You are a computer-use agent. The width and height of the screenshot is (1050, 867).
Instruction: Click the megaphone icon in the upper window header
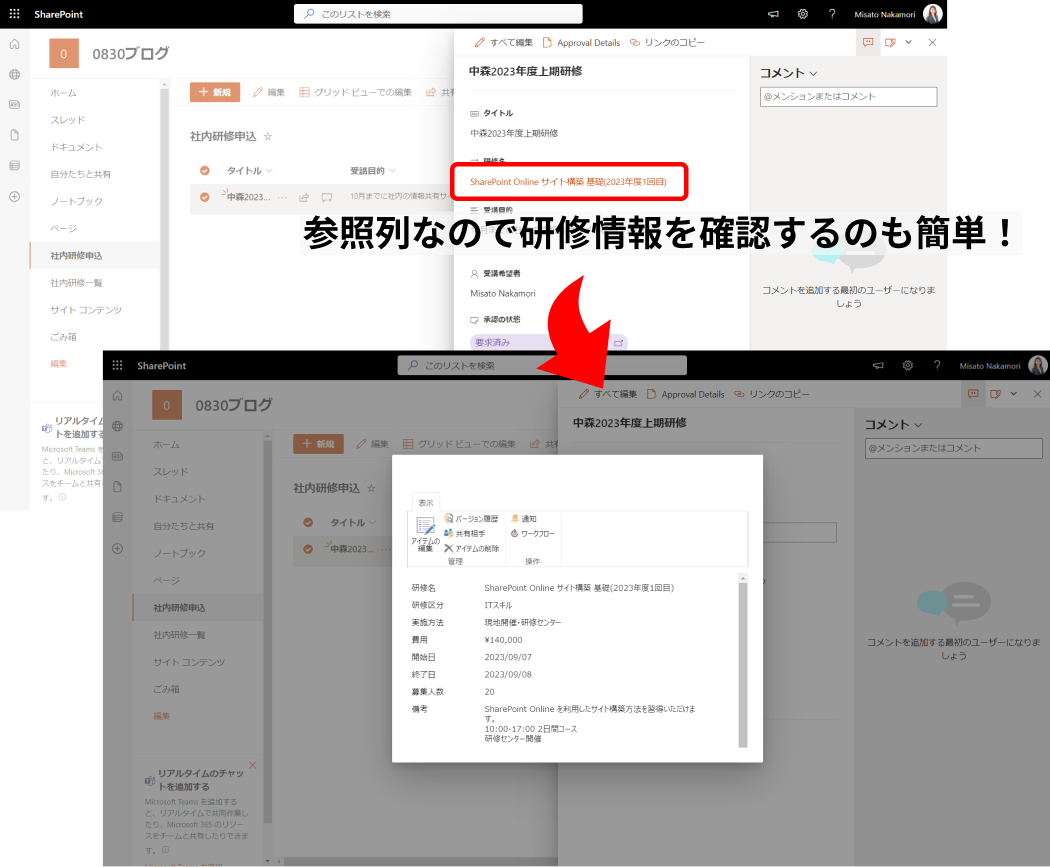pyautogui.click(x=773, y=14)
